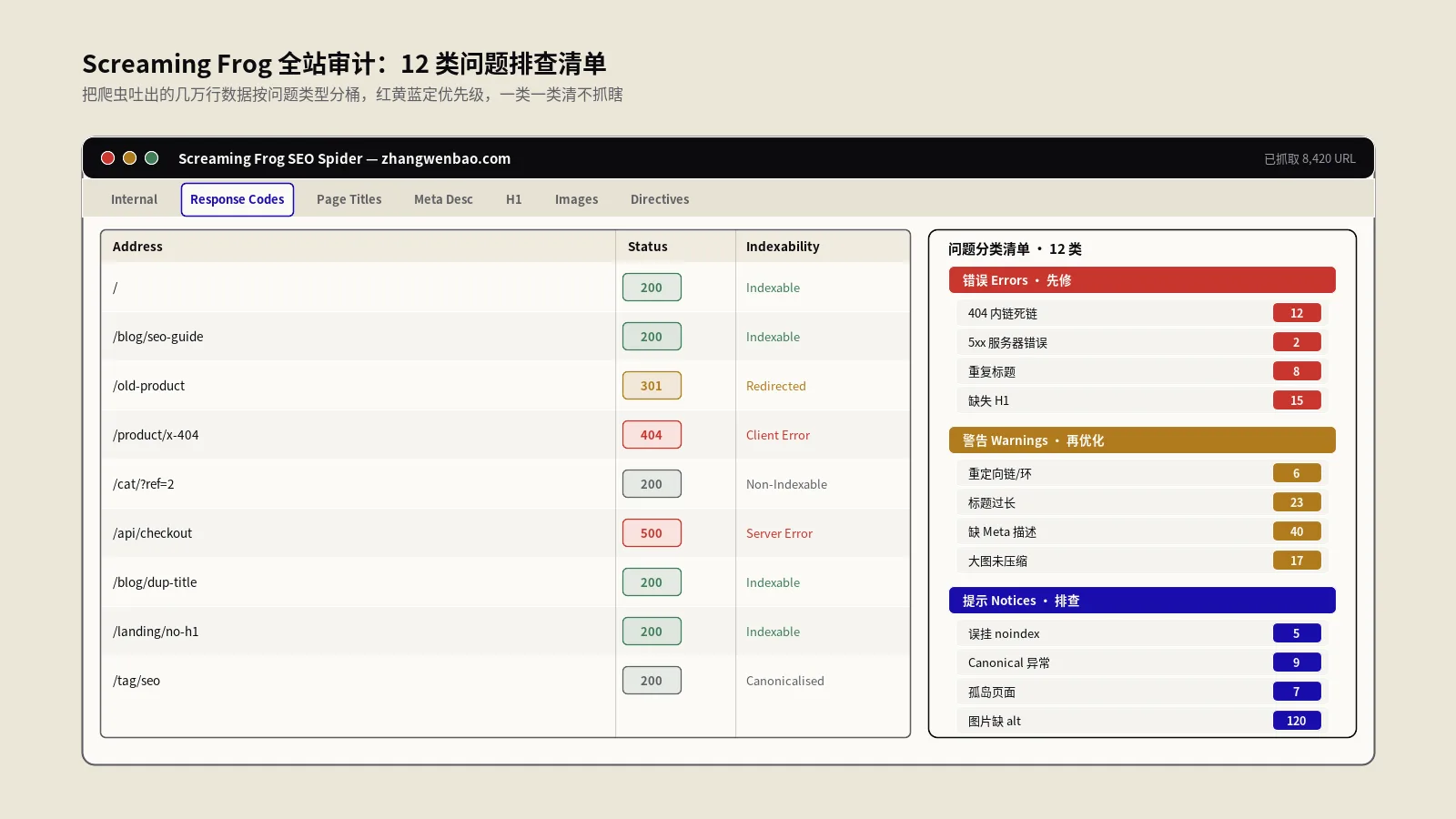Image resolution: width=1456 pixels, height=819 pixels.
Task: Switch to the Internal tab
Action: (134, 199)
